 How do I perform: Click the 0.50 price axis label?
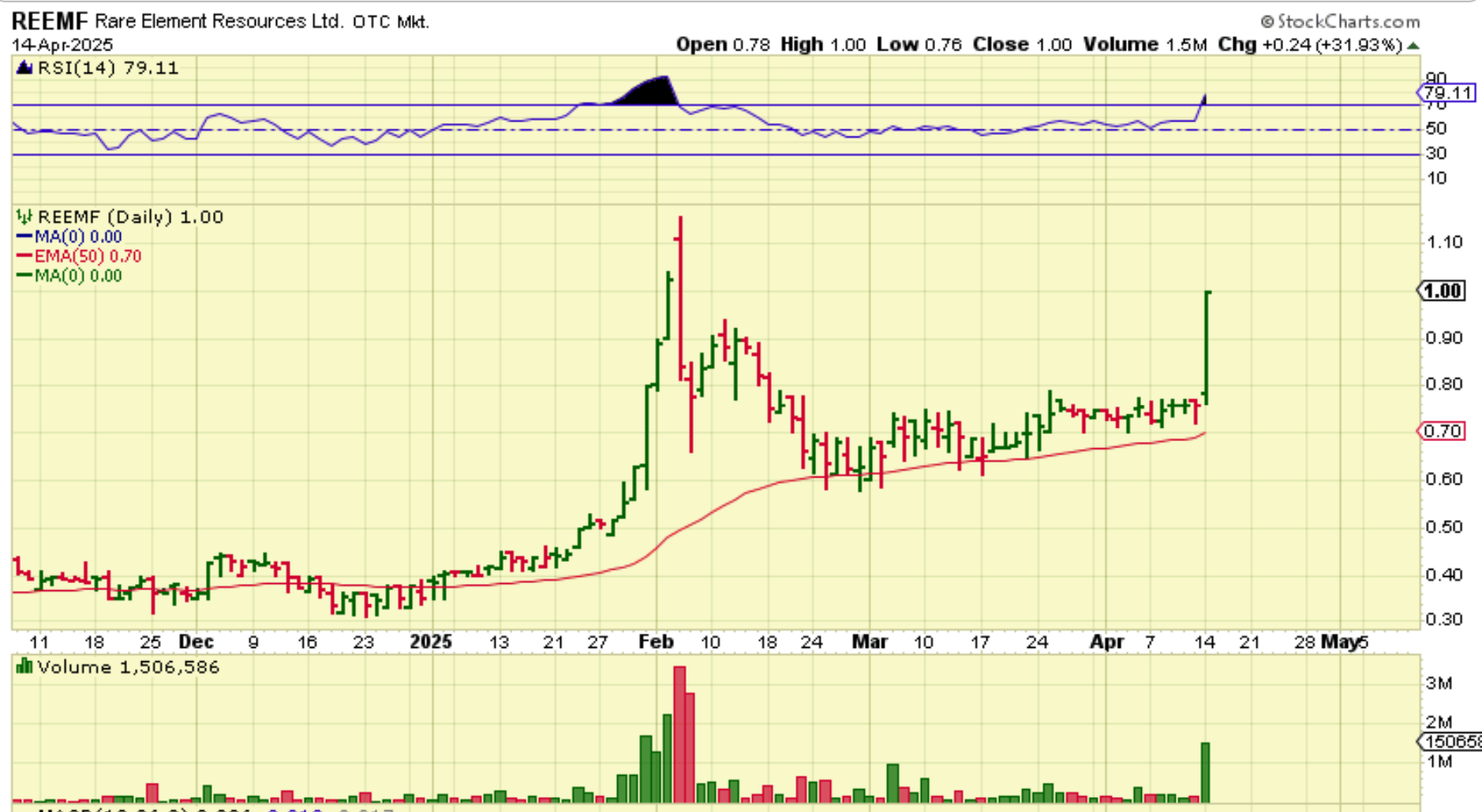pyautogui.click(x=1444, y=526)
